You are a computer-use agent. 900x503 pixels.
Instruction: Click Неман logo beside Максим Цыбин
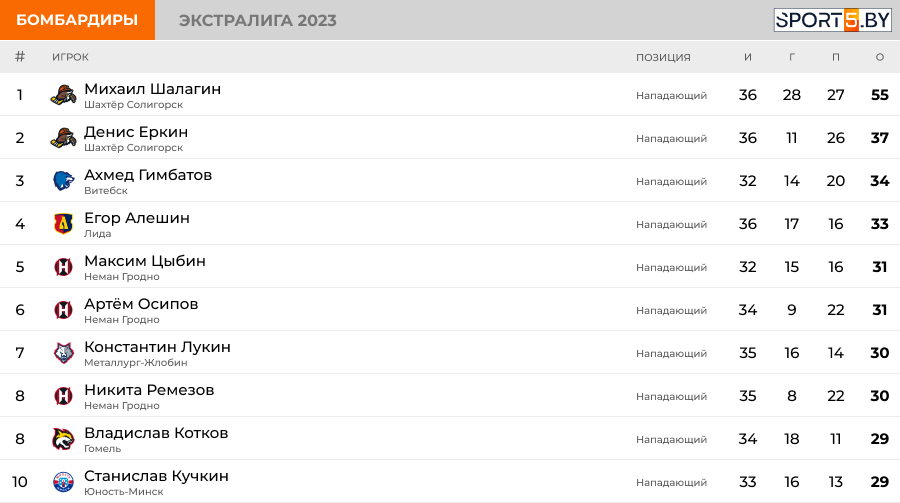(63, 267)
